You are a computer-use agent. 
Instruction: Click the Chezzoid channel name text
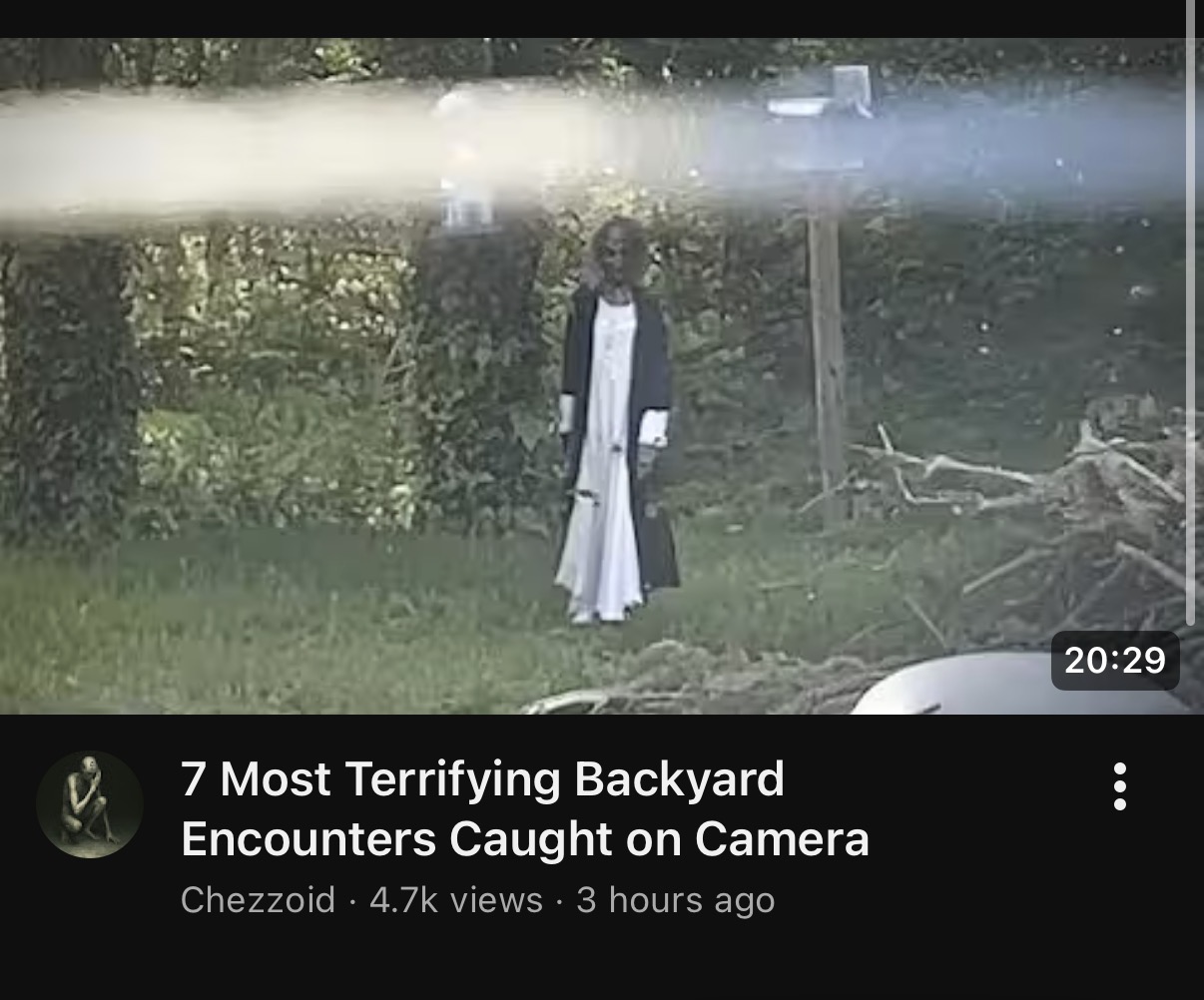[x=258, y=900]
